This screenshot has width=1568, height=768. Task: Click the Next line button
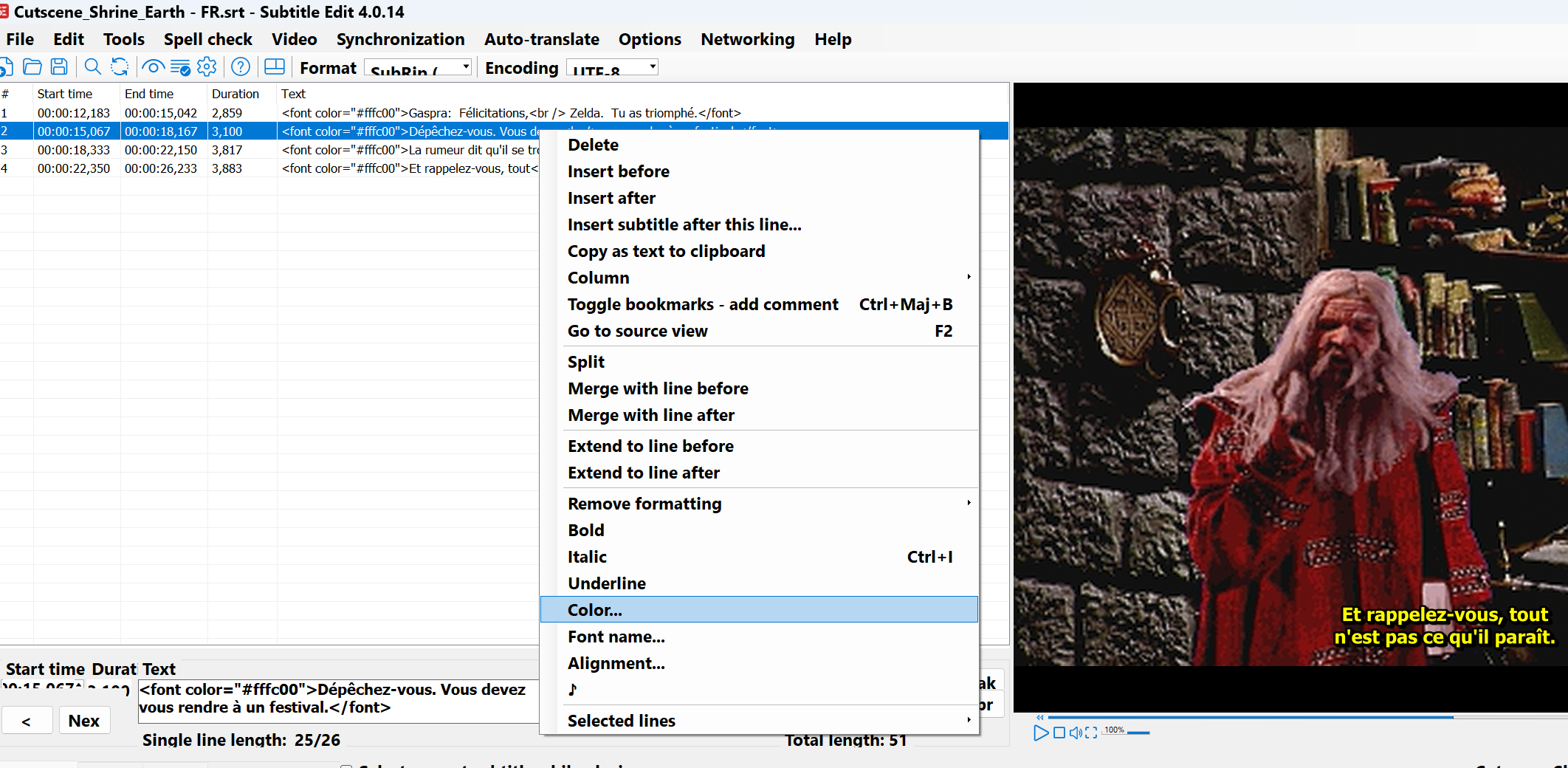[x=84, y=721]
